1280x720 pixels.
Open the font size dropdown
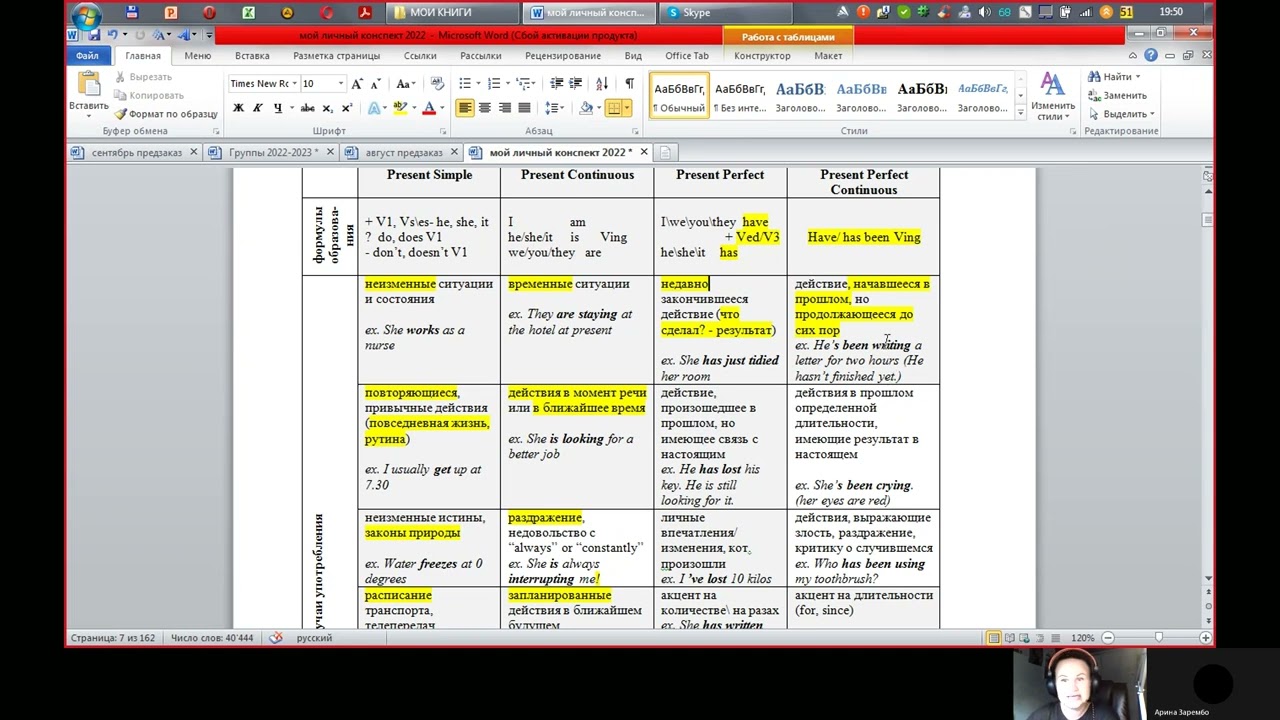click(340, 84)
